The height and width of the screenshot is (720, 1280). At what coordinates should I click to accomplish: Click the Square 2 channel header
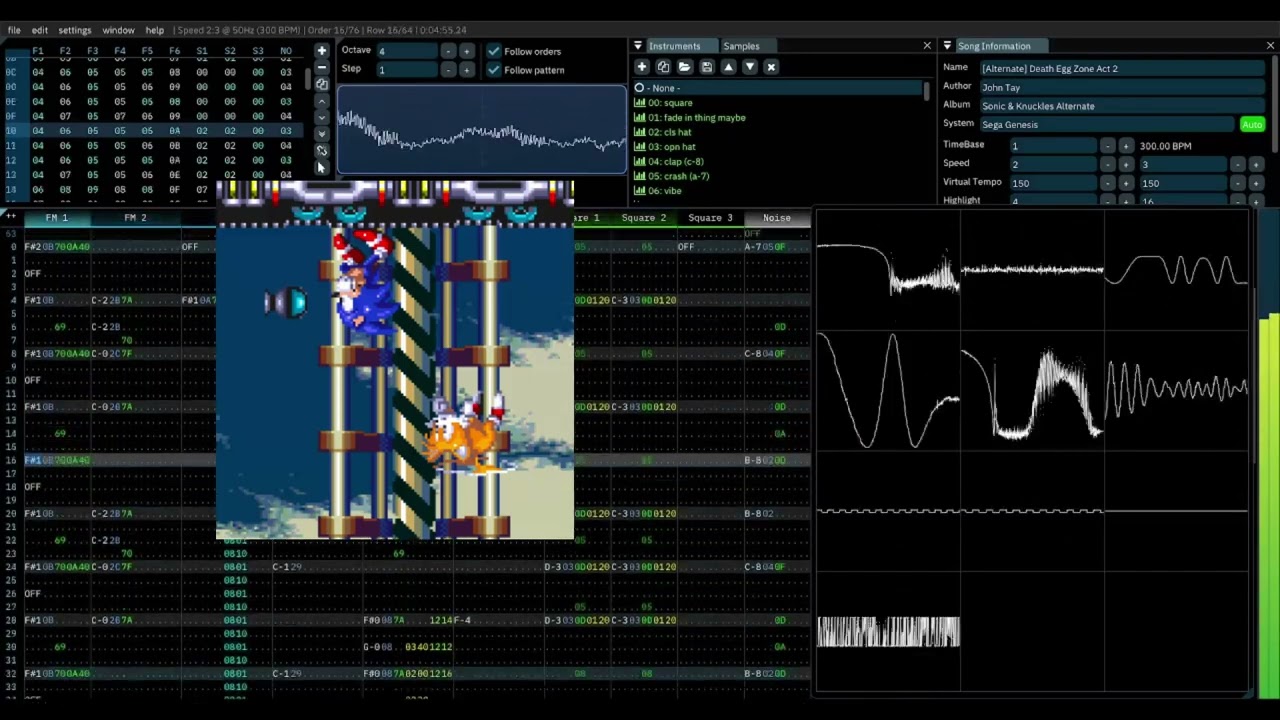click(643, 218)
